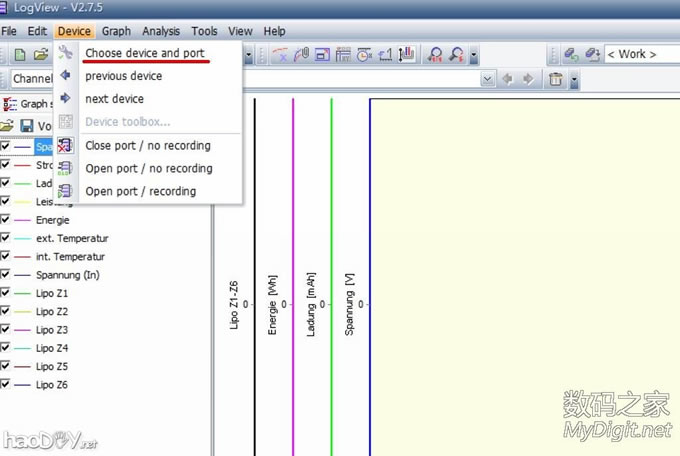Expand the wide channel combo box arrow
The width and height of the screenshot is (680, 456).
pos(487,79)
